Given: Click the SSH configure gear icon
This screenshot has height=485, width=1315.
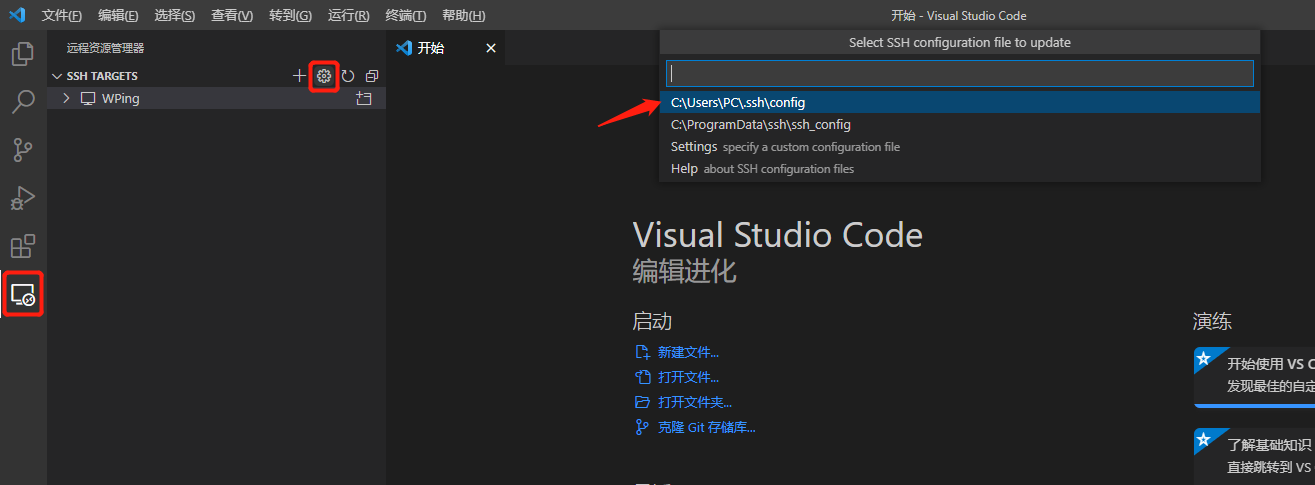Looking at the screenshot, I should coord(323,76).
